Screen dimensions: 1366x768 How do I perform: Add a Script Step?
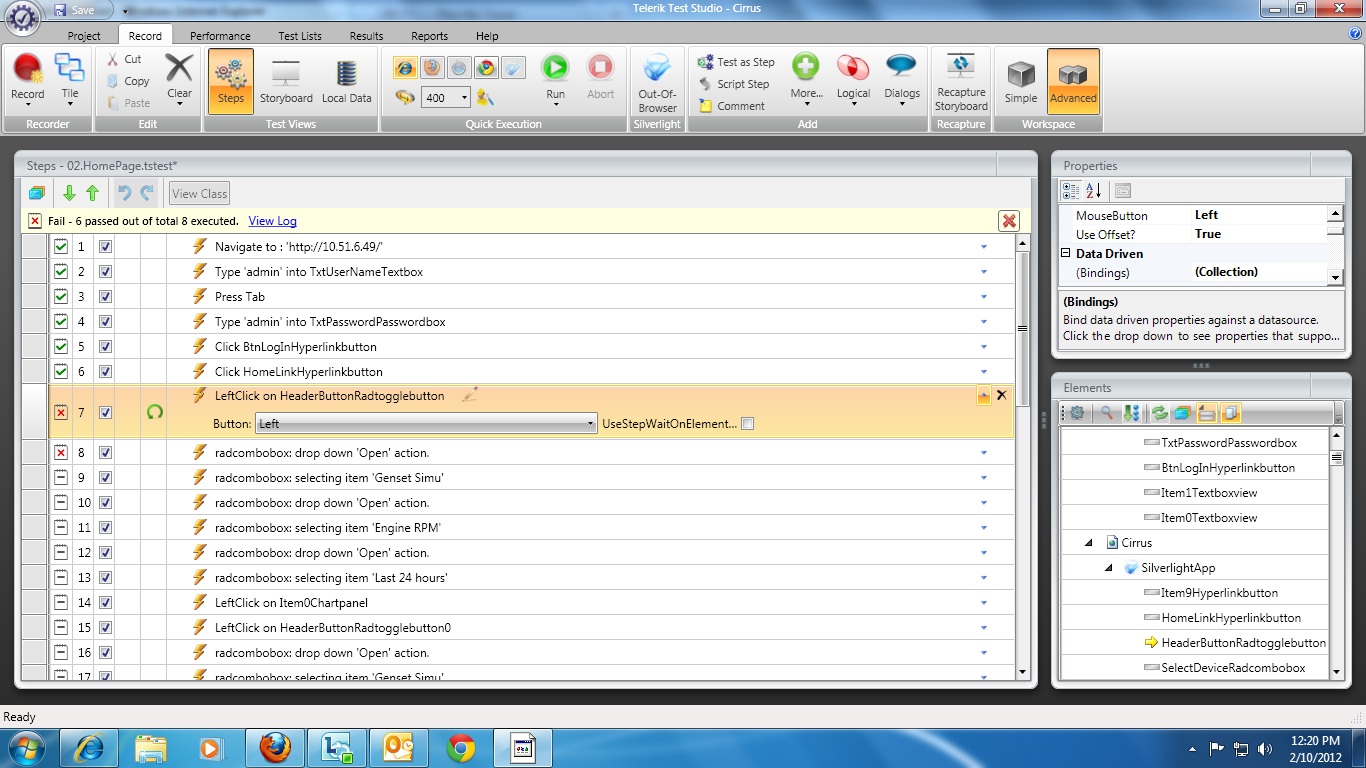(x=734, y=84)
